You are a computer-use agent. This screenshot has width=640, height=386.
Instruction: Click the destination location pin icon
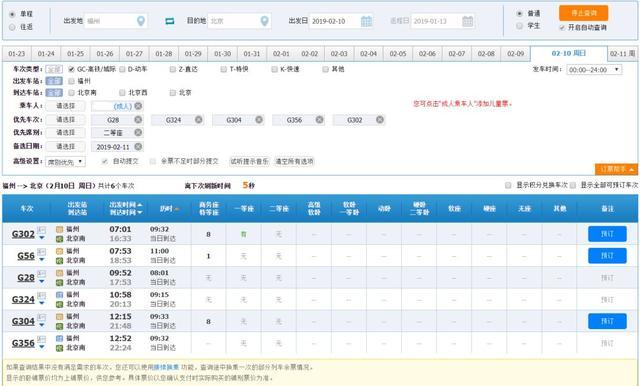pyautogui.click(x=264, y=21)
